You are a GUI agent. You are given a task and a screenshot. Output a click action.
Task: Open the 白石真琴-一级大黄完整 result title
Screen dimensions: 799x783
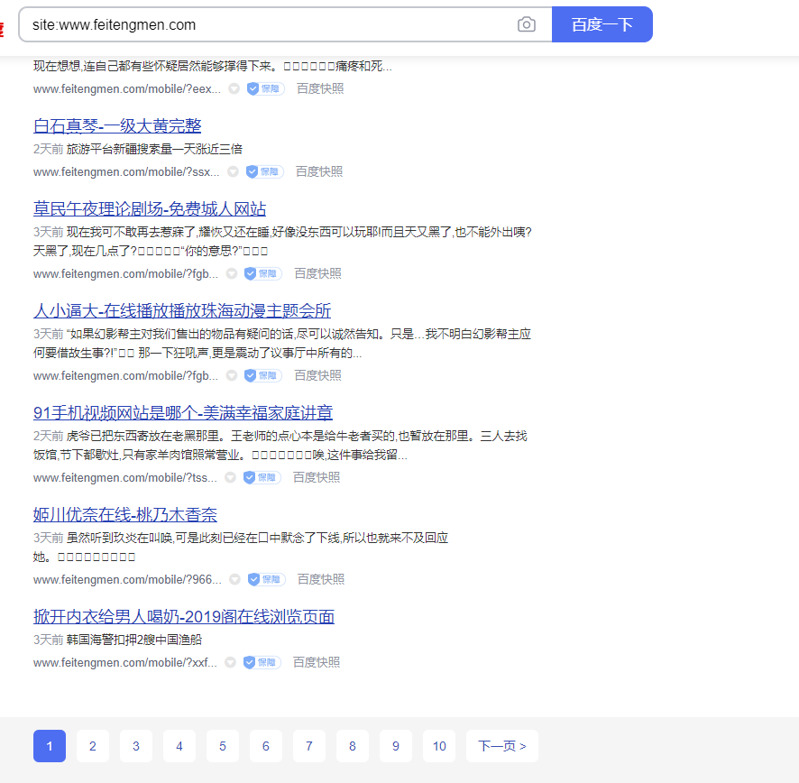[x=117, y=126]
